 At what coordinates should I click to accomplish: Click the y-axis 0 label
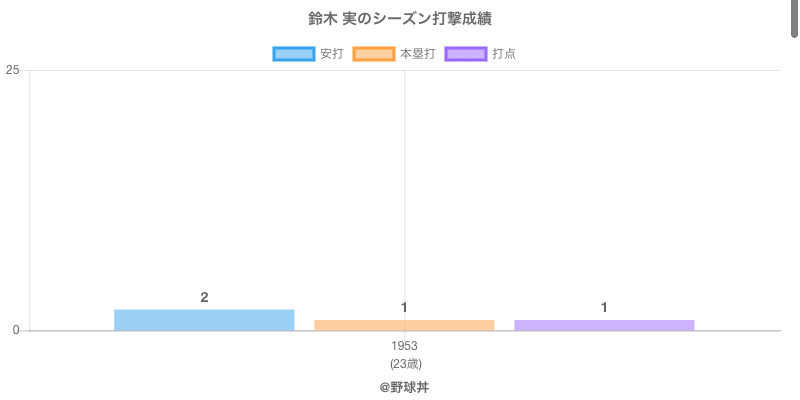click(x=16, y=330)
